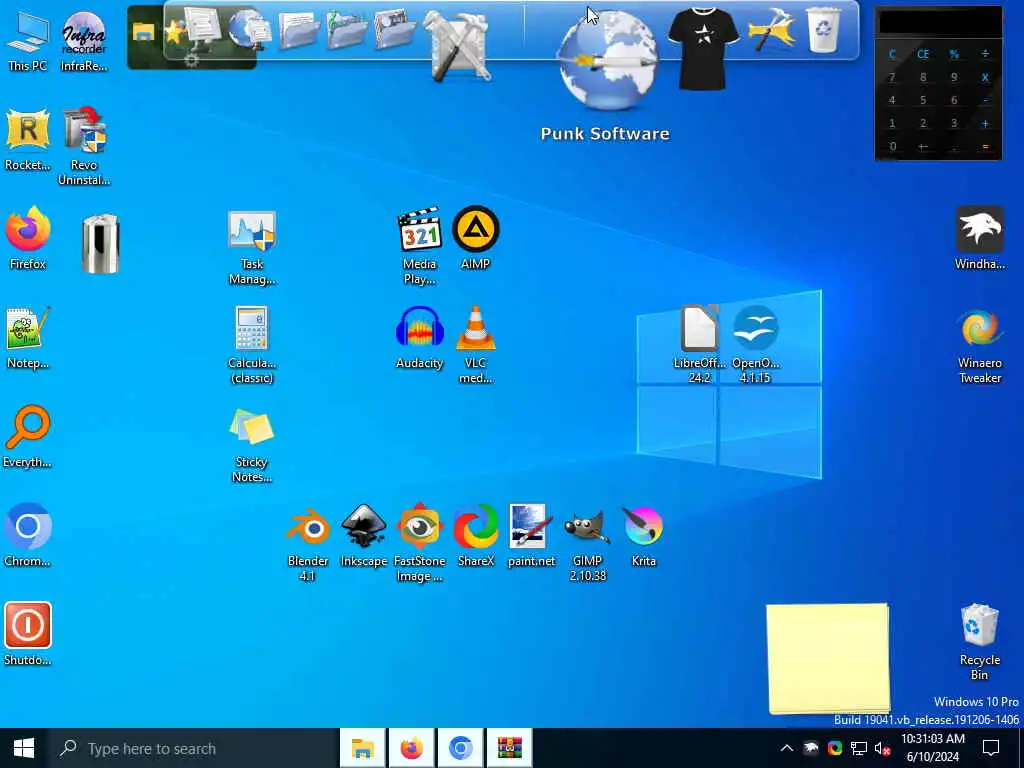Click the unlabeled metal trash can desktop icon

(x=101, y=243)
